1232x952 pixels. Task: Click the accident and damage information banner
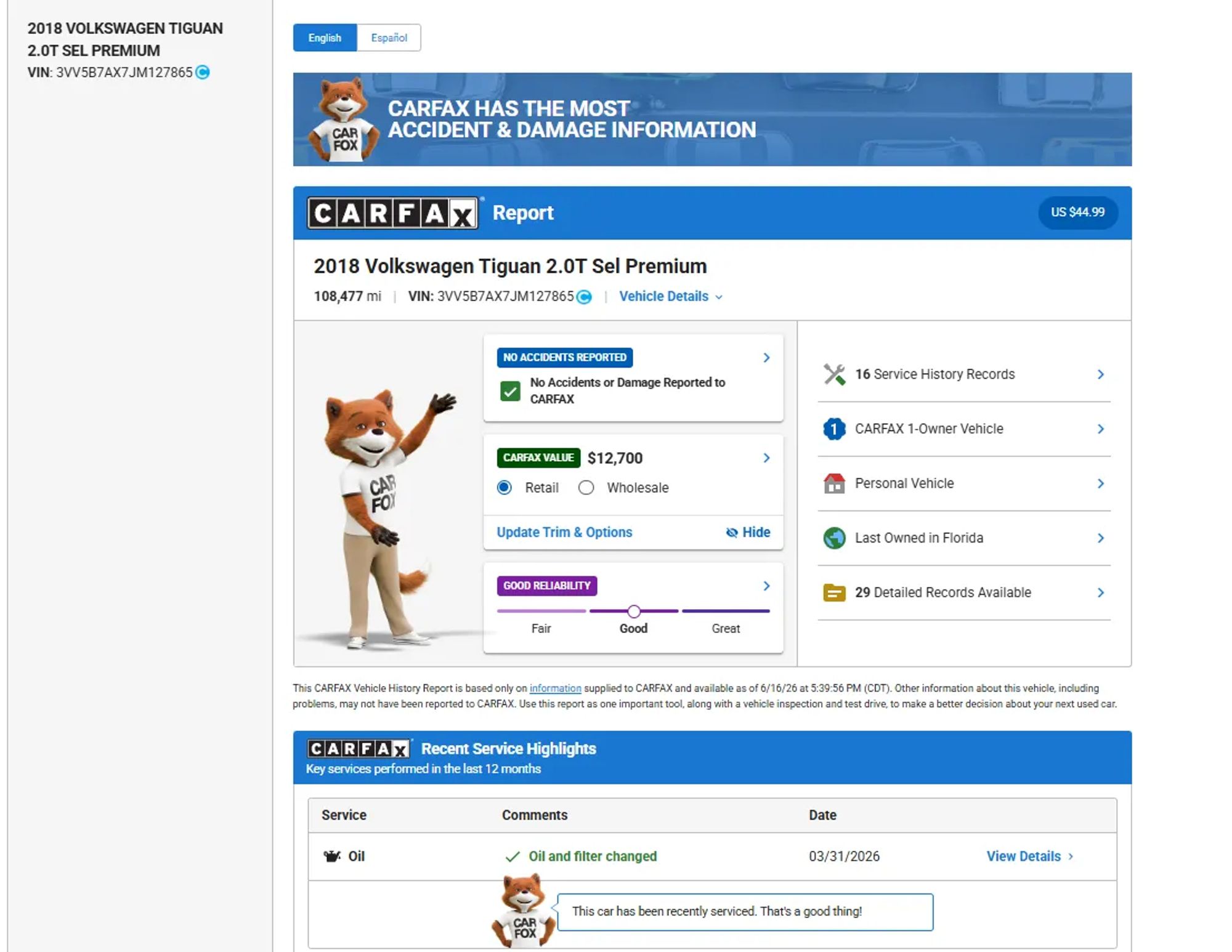(x=712, y=119)
